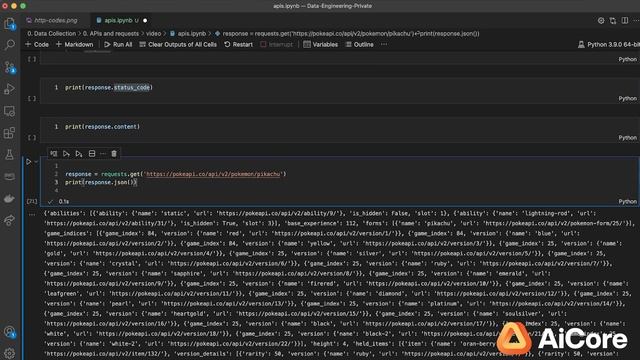
Task: Change language of print(response.content) cell
Action: pos(627,138)
